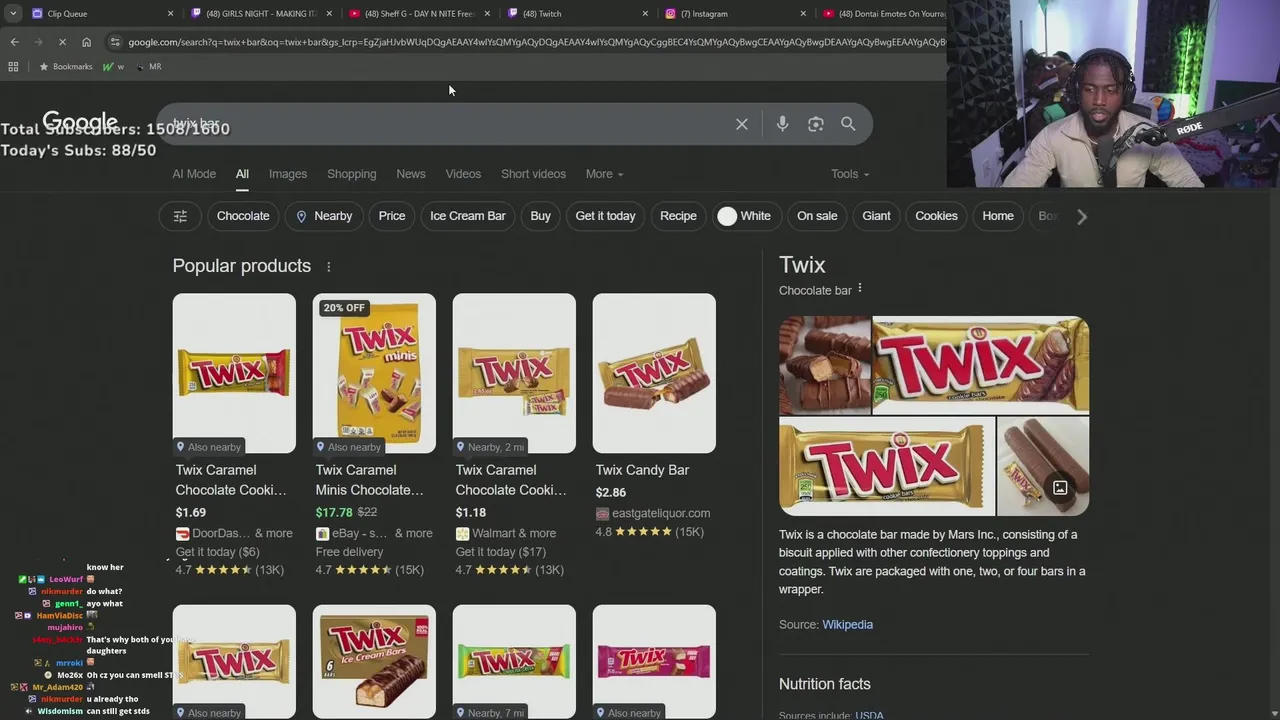The height and width of the screenshot is (720, 1280).
Task: Close the GIRLS NIGHT tab
Action: (328, 14)
